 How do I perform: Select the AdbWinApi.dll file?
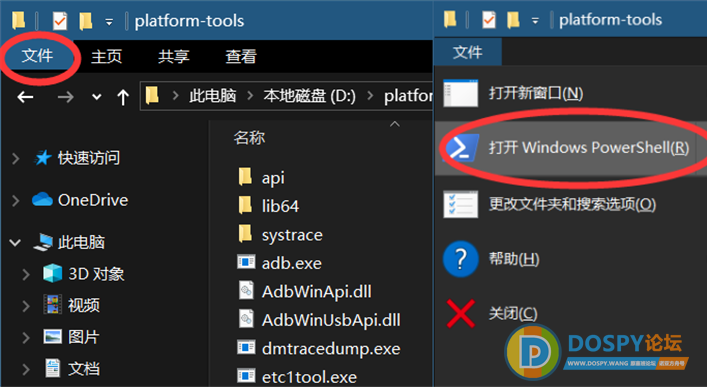[317, 291]
